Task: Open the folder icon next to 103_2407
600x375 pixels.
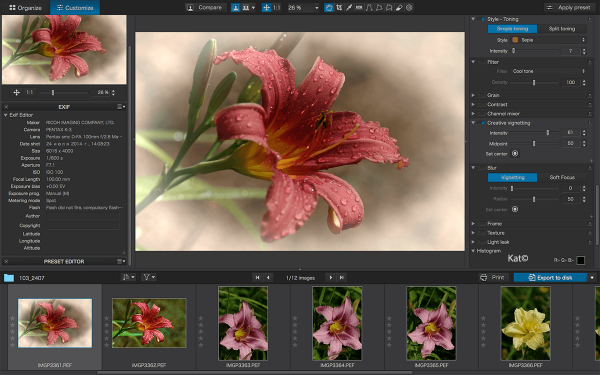Action: click(9, 278)
